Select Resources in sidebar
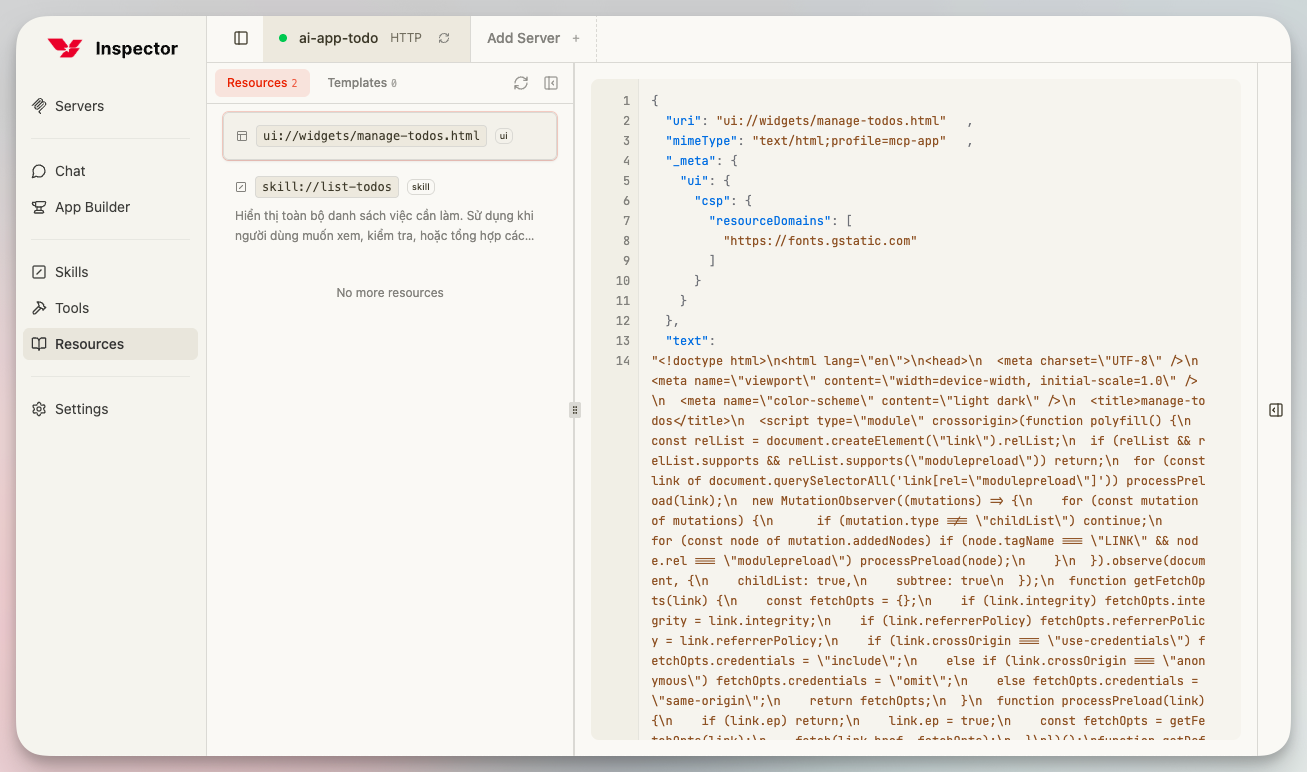 coord(110,344)
